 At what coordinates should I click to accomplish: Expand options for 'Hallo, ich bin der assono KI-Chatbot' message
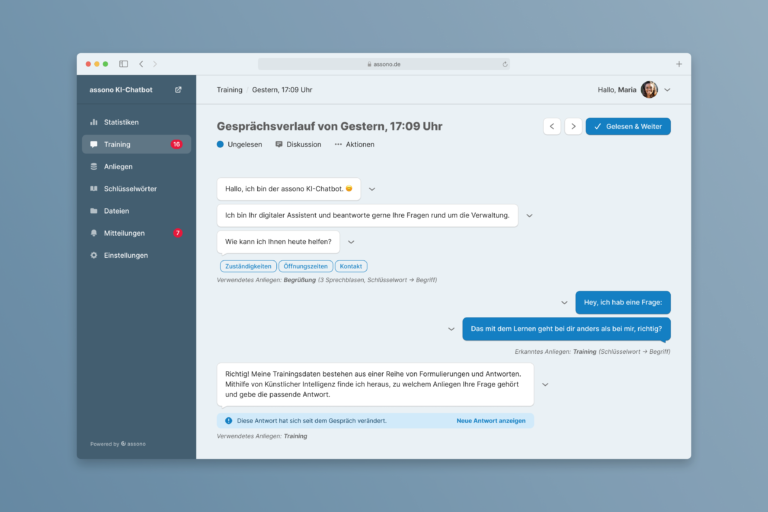372,189
